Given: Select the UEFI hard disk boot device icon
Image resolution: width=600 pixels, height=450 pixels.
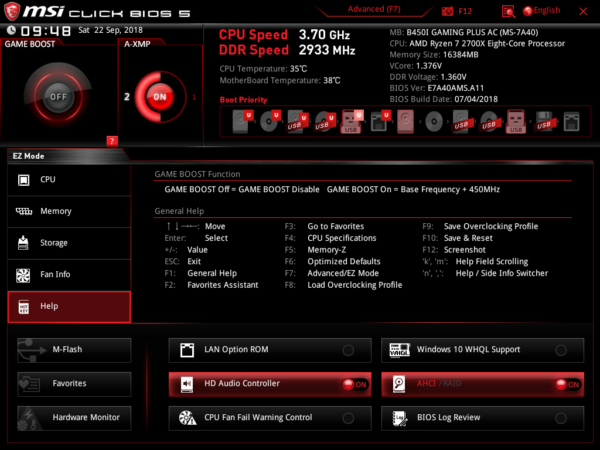Looking at the screenshot, I should pyautogui.click(x=243, y=121).
